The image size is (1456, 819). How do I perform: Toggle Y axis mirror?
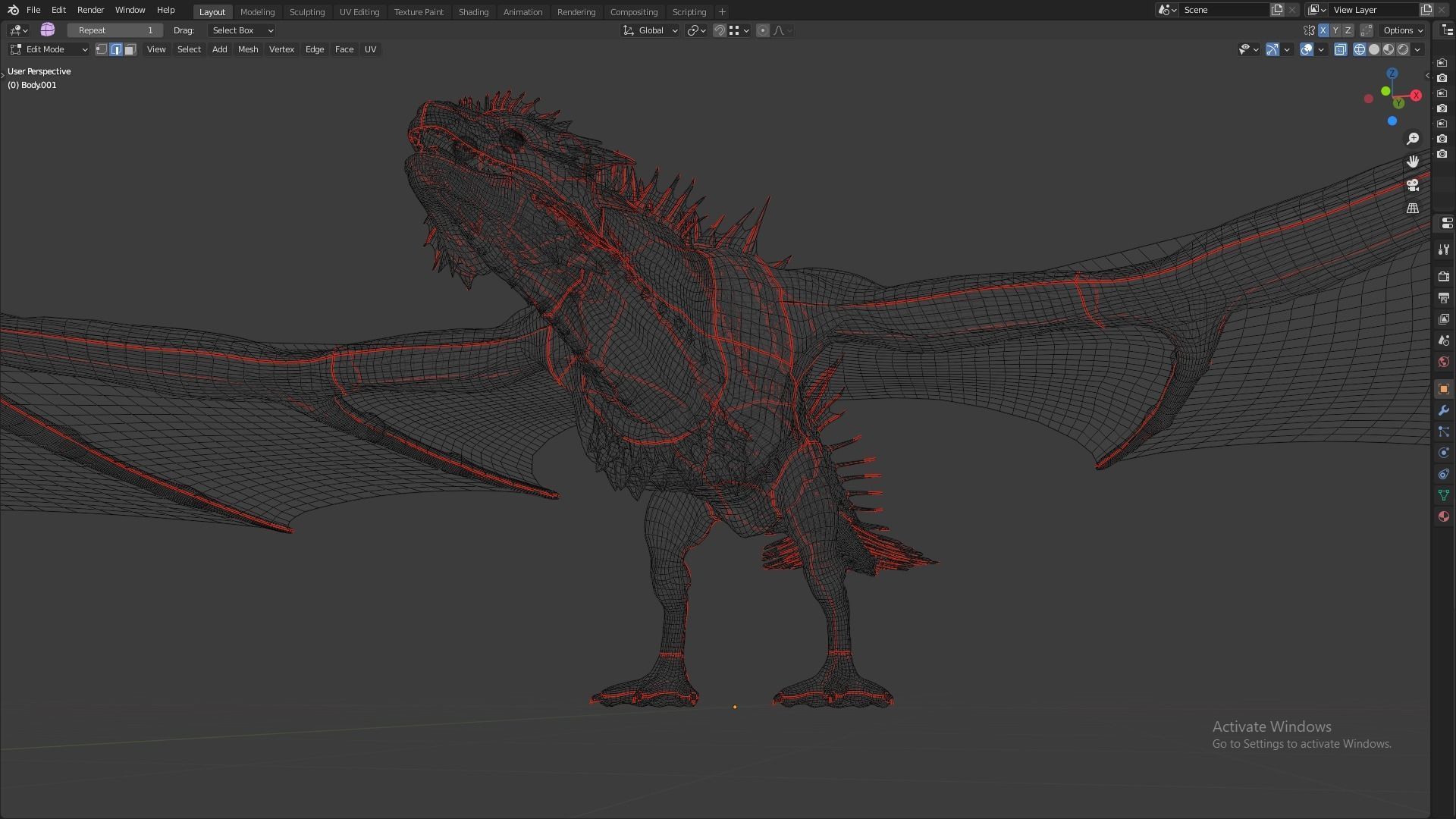tap(1335, 30)
